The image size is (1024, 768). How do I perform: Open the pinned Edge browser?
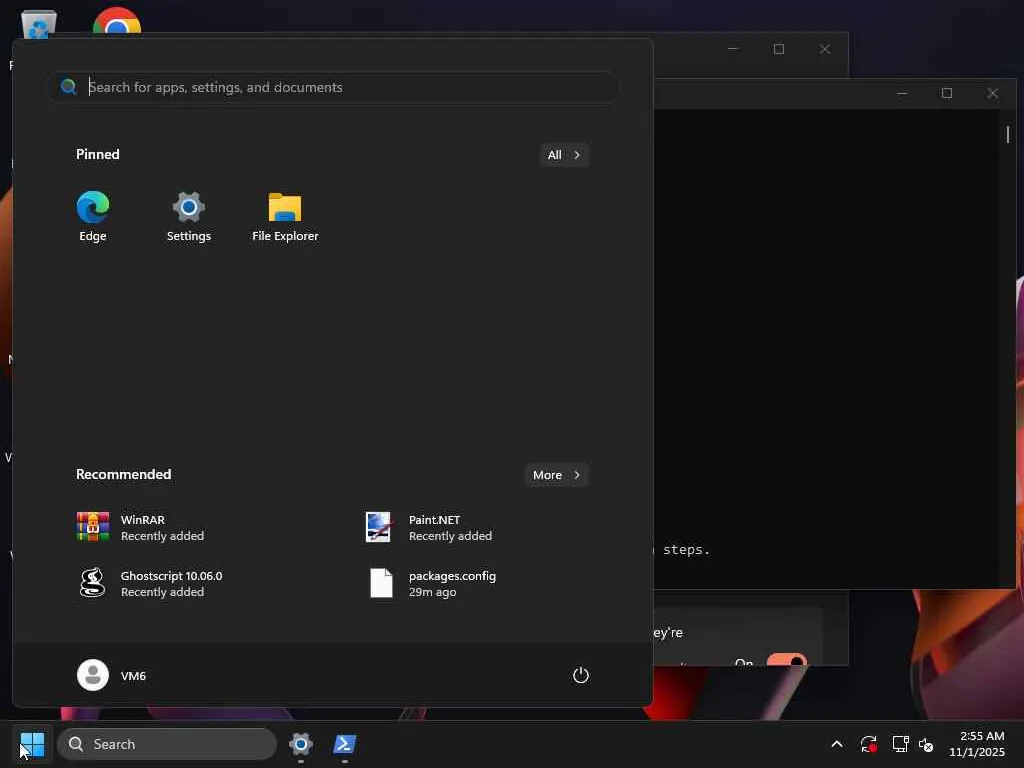click(x=93, y=217)
